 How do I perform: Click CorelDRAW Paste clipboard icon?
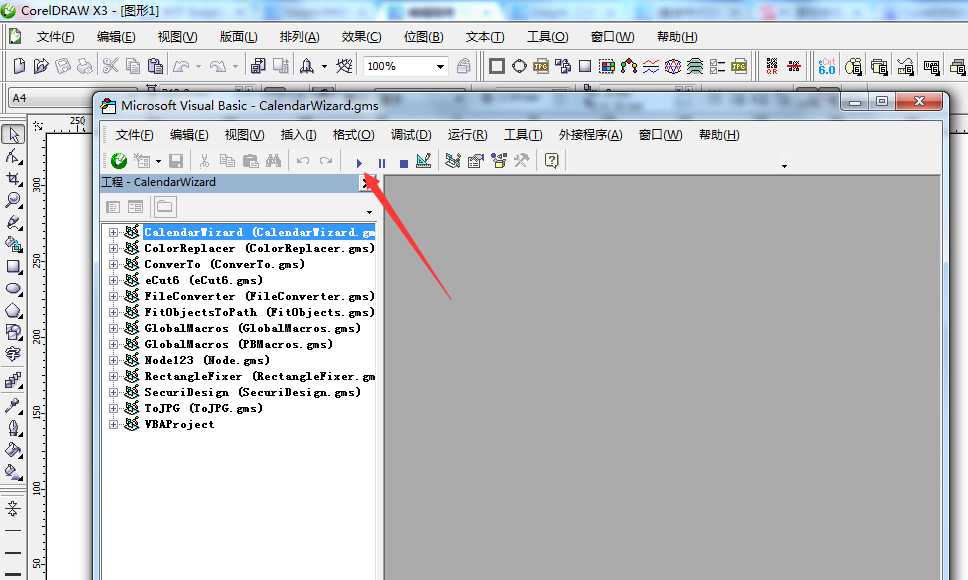coord(156,66)
